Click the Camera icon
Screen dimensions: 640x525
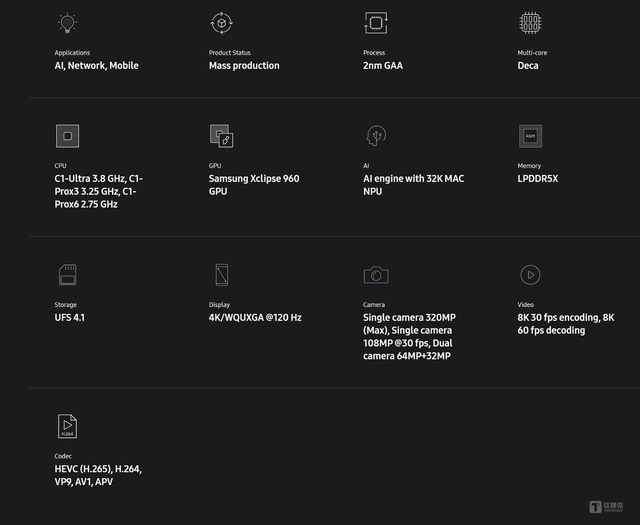pos(376,274)
